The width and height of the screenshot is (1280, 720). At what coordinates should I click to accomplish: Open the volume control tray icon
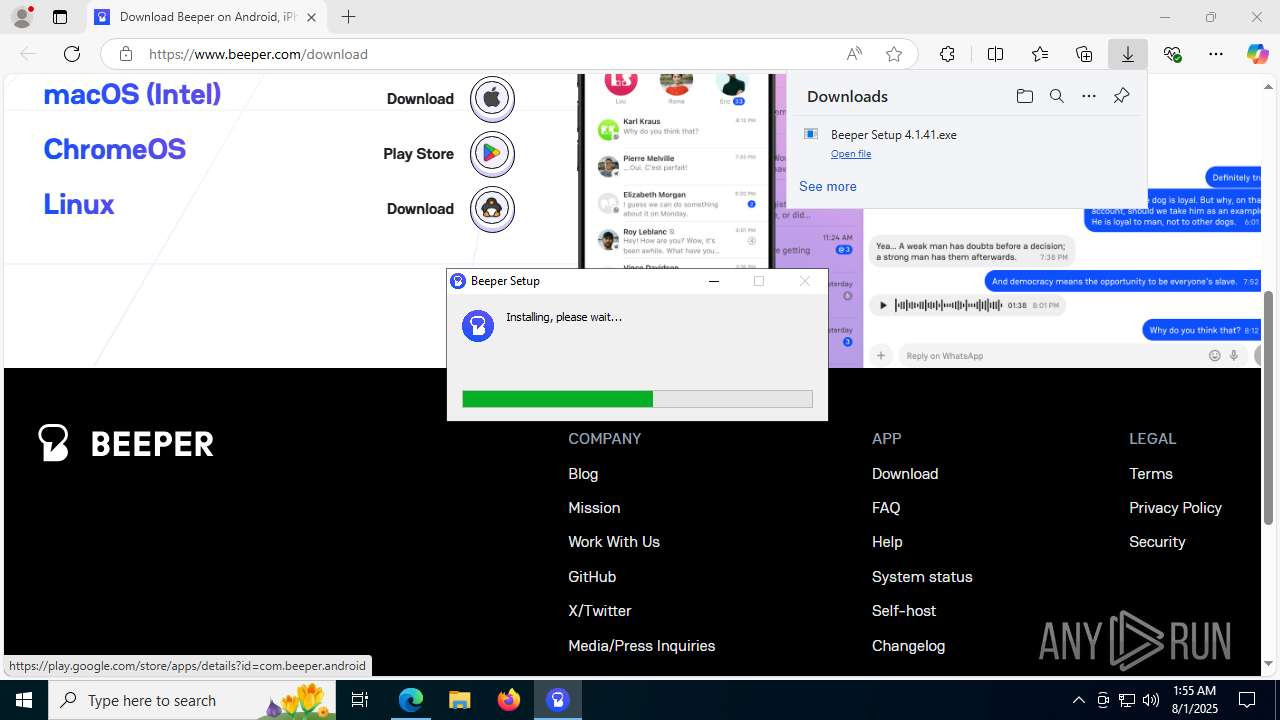[1151, 700]
